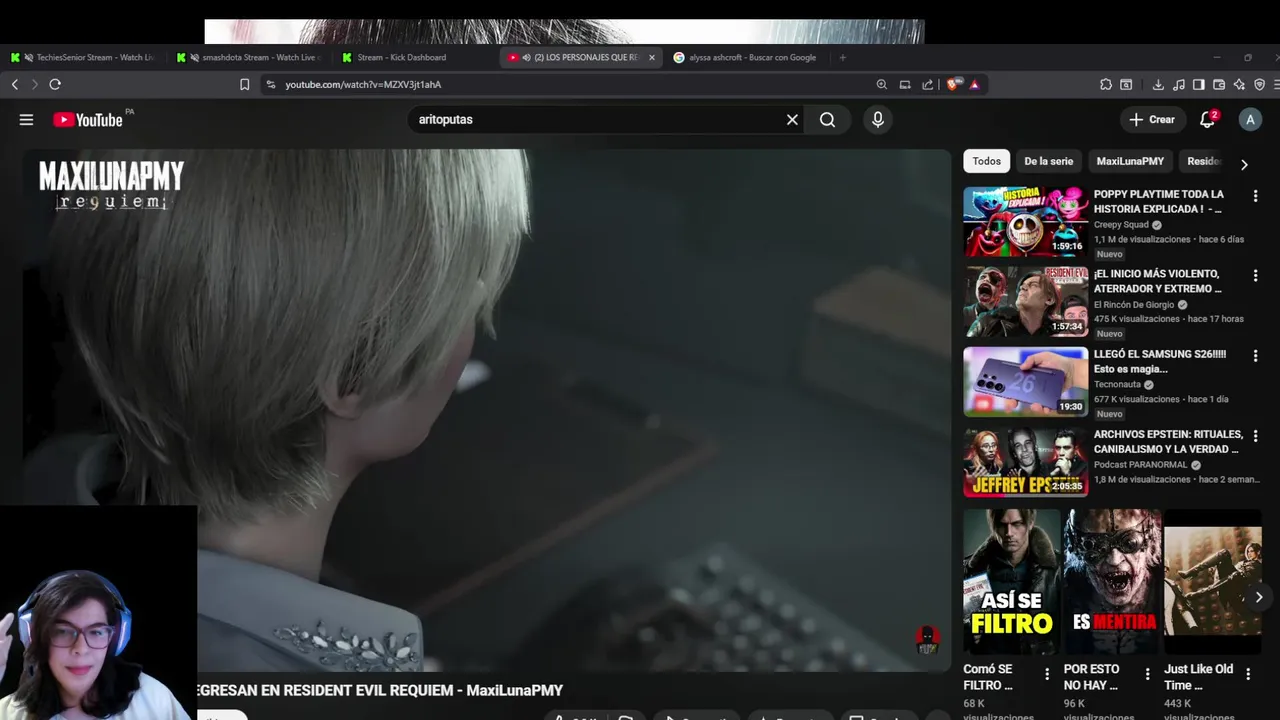Viewport: 1280px width, 720px height.
Task: Open the Es Mentira short thumbnail
Action: pyautogui.click(x=1112, y=582)
